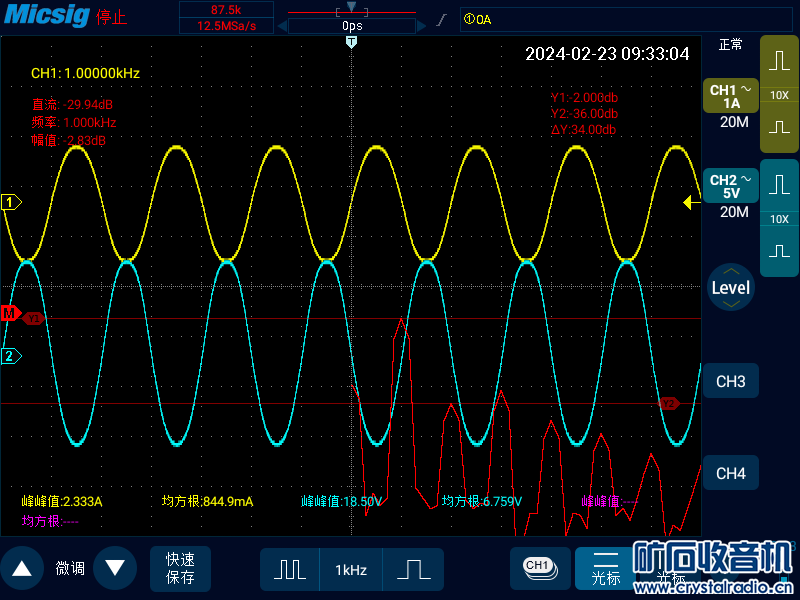Select the 光标 cursor button
The height and width of the screenshot is (600, 800).
click(606, 568)
